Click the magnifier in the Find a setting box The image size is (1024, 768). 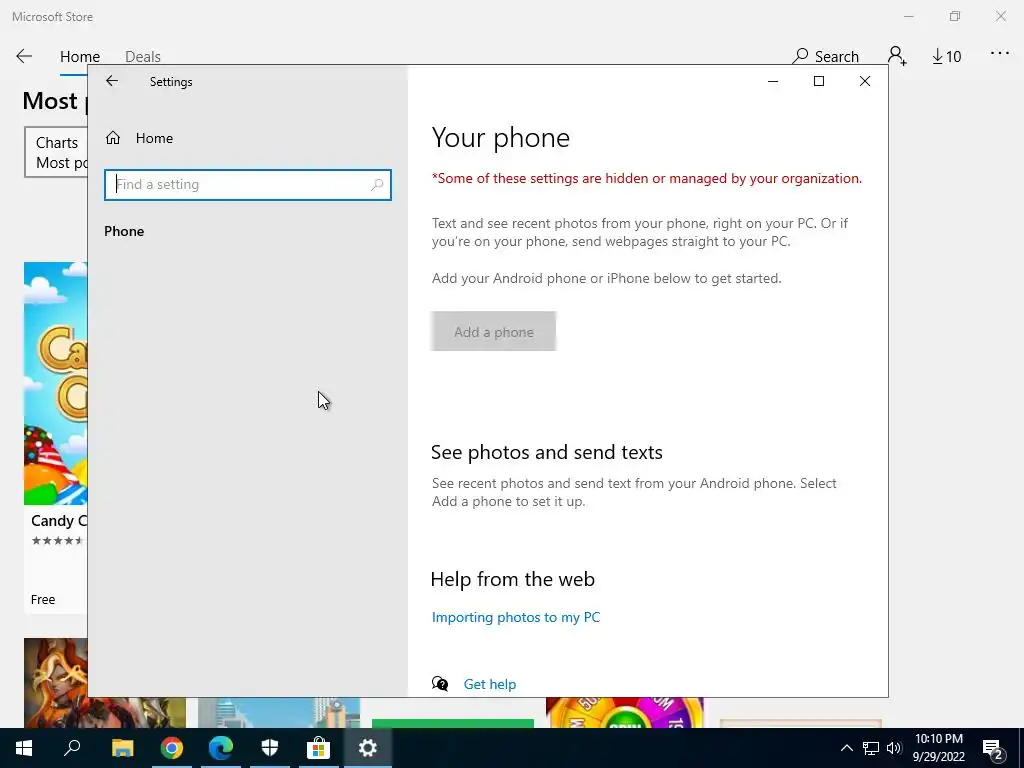(377, 185)
